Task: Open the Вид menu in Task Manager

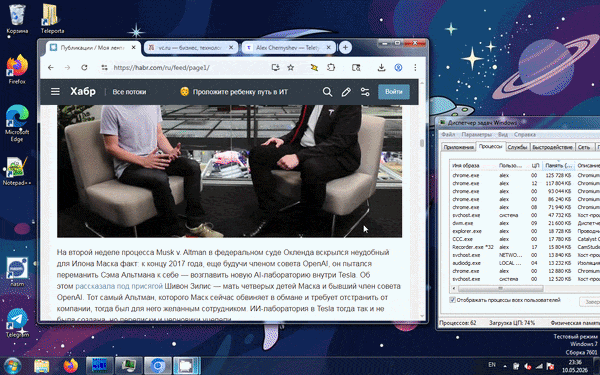Action: (502, 134)
